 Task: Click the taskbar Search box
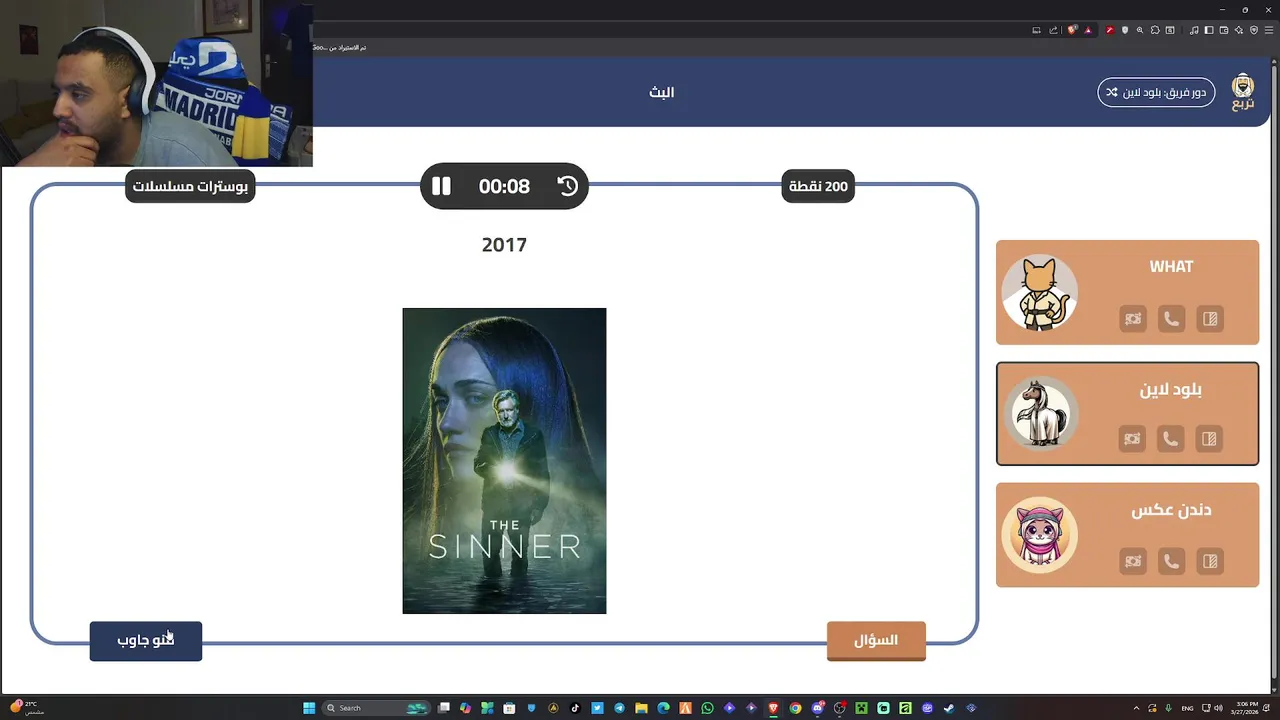click(x=375, y=708)
